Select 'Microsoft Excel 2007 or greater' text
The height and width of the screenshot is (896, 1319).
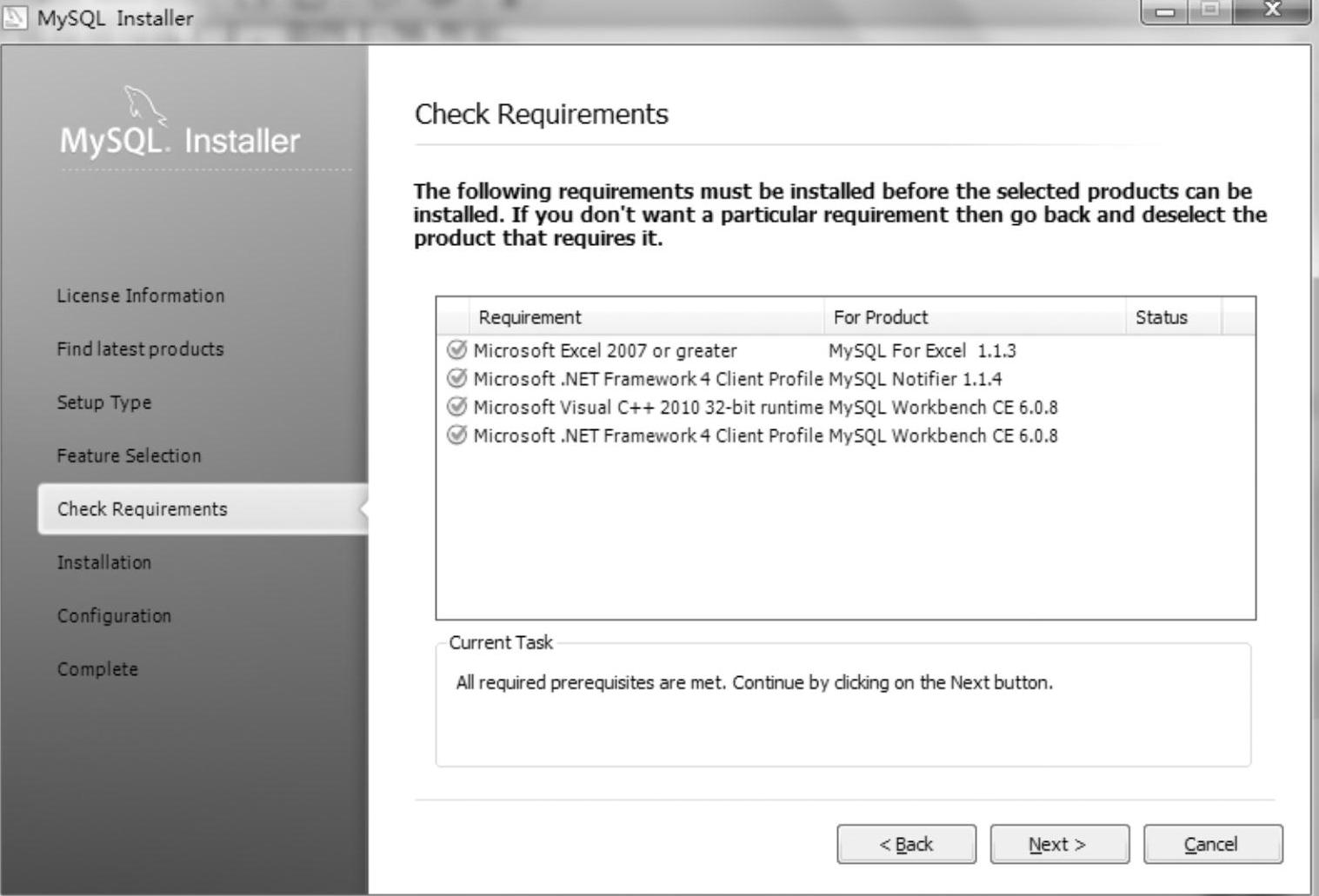[605, 350]
